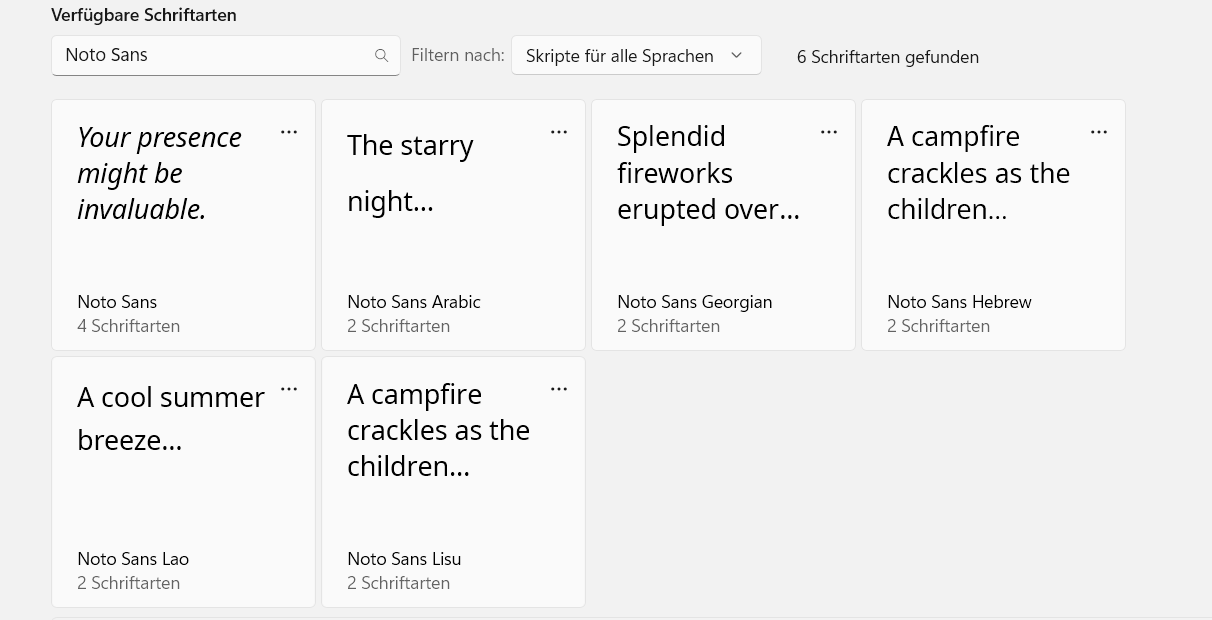Open the Noto Sans Arabic font name
Image resolution: width=1212 pixels, height=620 pixels.
(414, 302)
